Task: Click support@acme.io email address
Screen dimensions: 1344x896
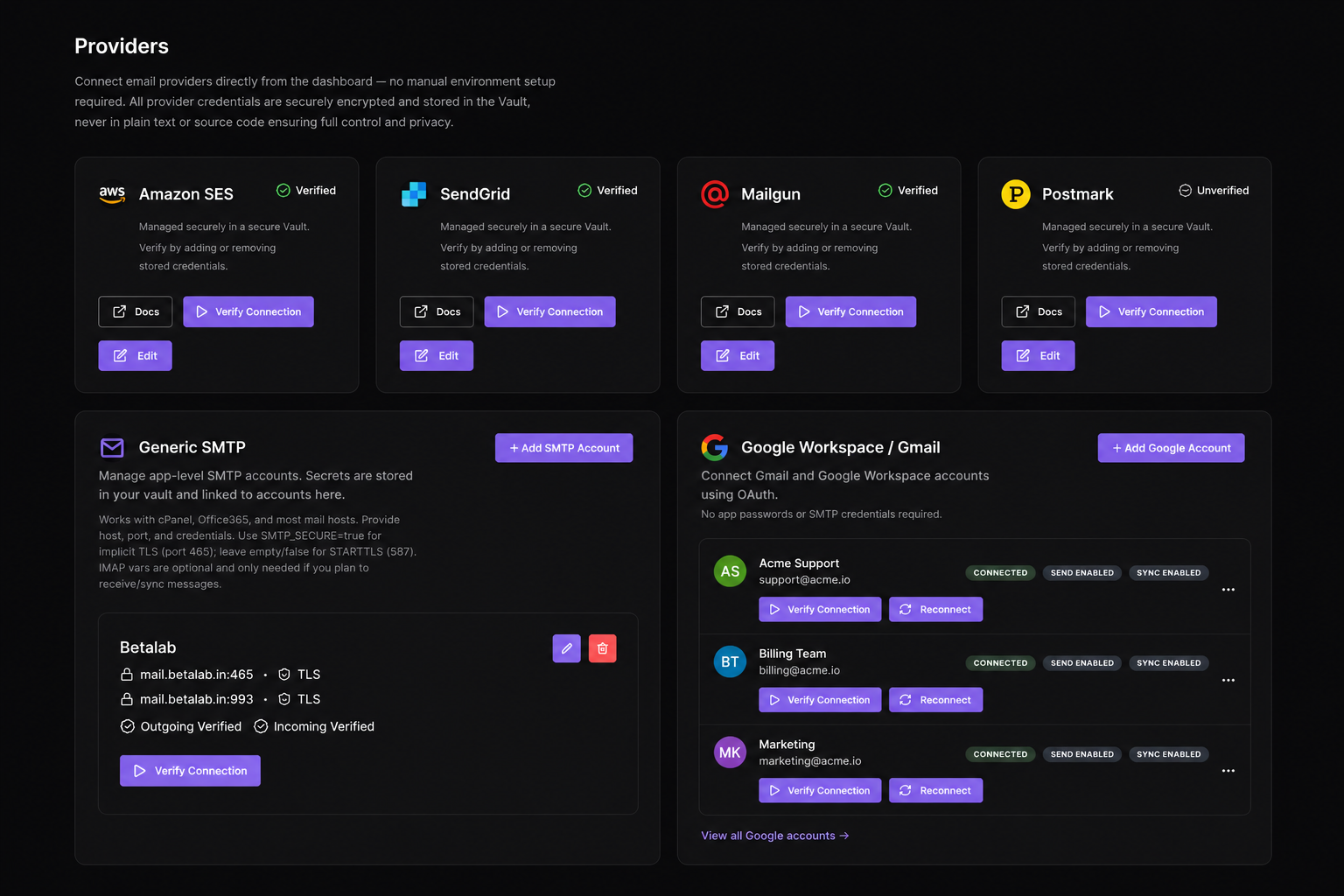Action: pyautogui.click(x=805, y=580)
